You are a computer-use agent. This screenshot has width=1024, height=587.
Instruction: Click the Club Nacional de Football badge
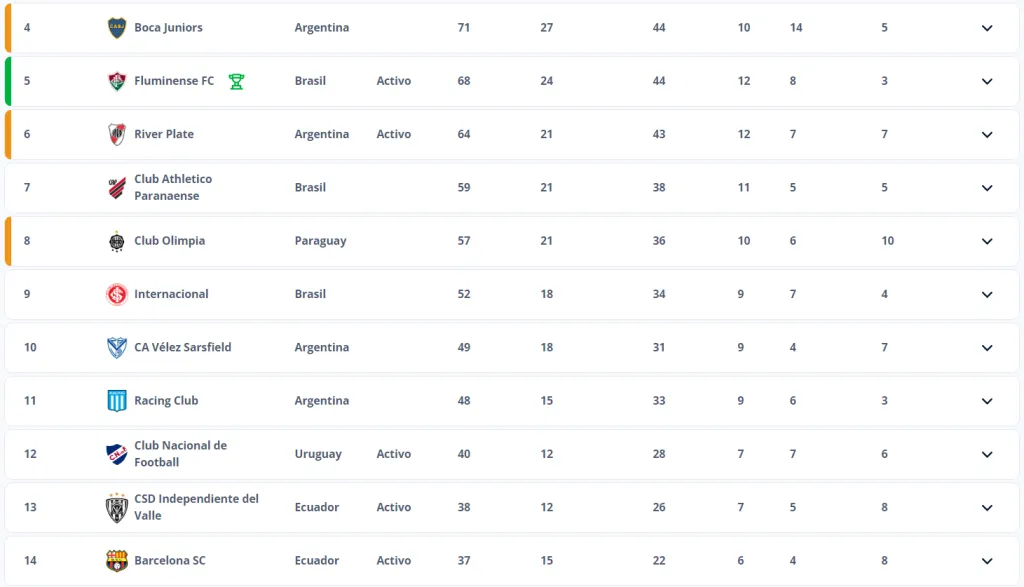tap(117, 453)
